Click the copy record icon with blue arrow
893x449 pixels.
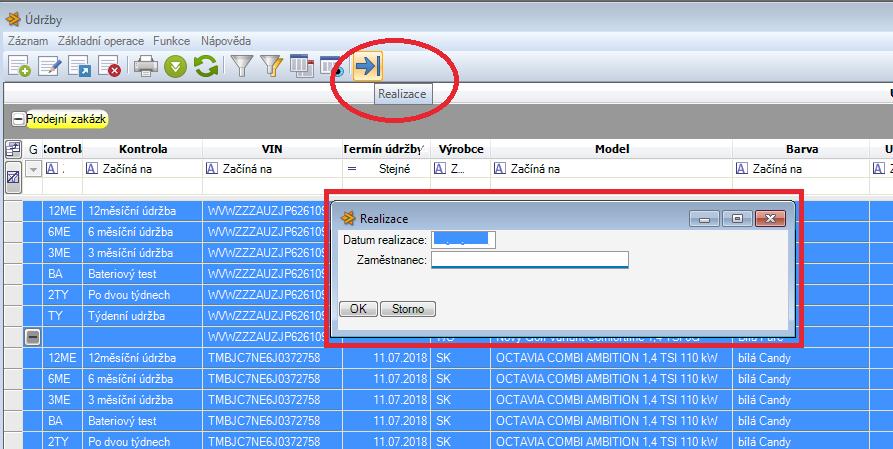coord(79,66)
